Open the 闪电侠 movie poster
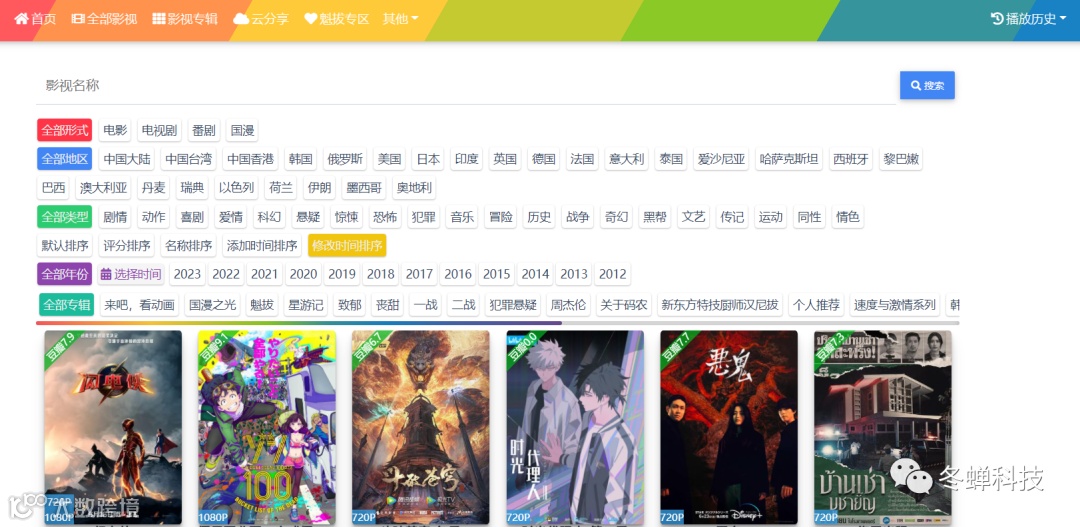The height and width of the screenshot is (527, 1080). click(x=114, y=427)
